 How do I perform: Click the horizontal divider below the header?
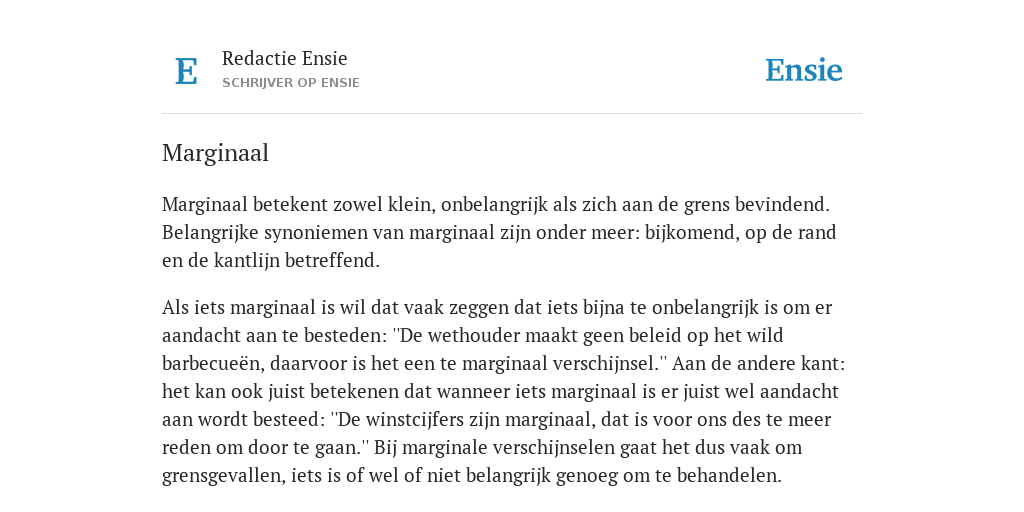(x=512, y=114)
